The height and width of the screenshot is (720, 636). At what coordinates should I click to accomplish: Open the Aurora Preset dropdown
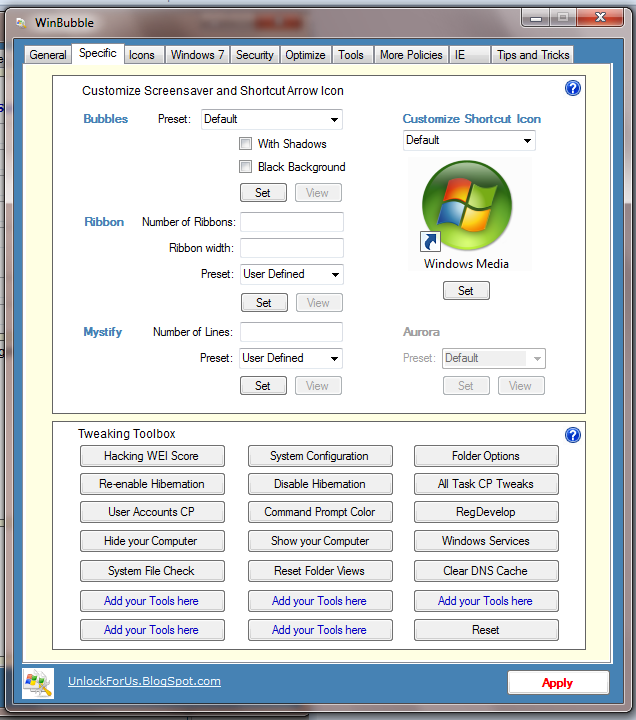tap(494, 358)
